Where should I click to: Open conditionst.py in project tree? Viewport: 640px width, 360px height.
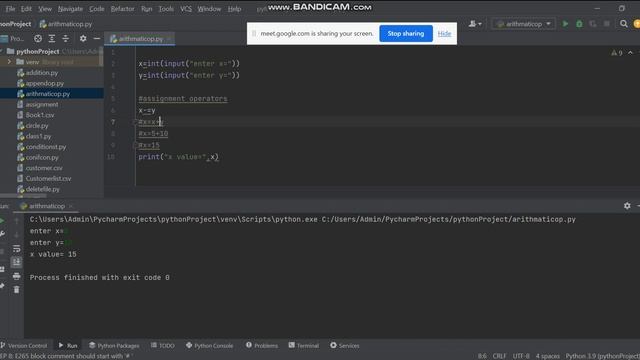46,147
